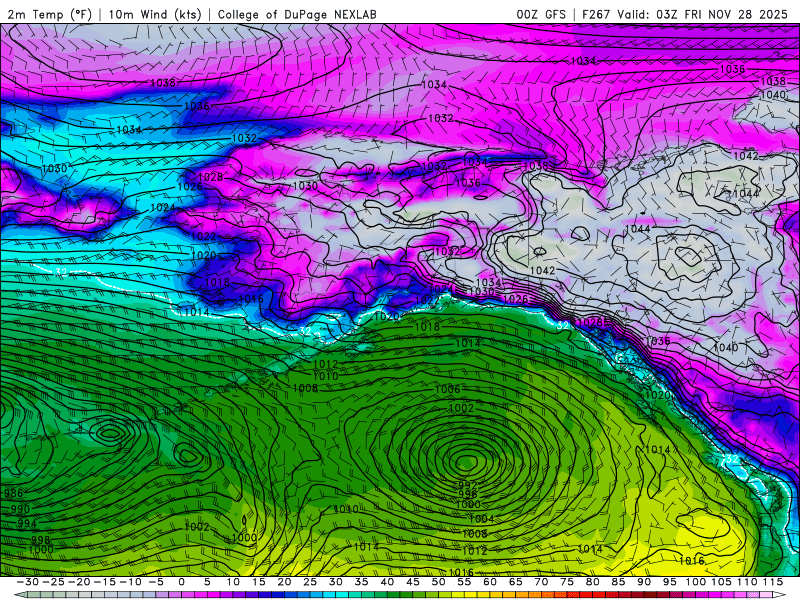Click the 45 value on temperature scale
The image size is (800, 600).
point(413,582)
